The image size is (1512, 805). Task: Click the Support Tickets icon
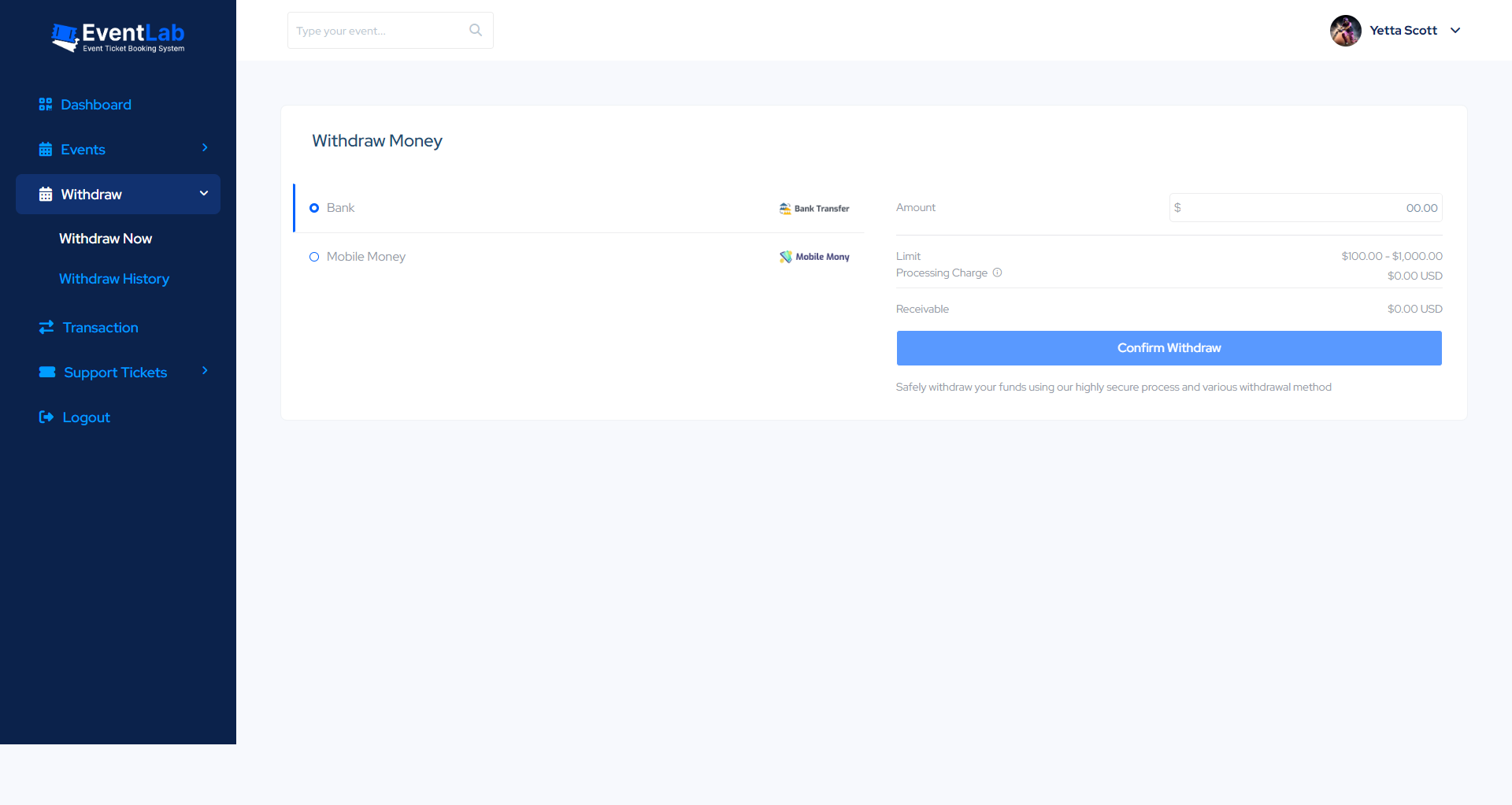(46, 372)
